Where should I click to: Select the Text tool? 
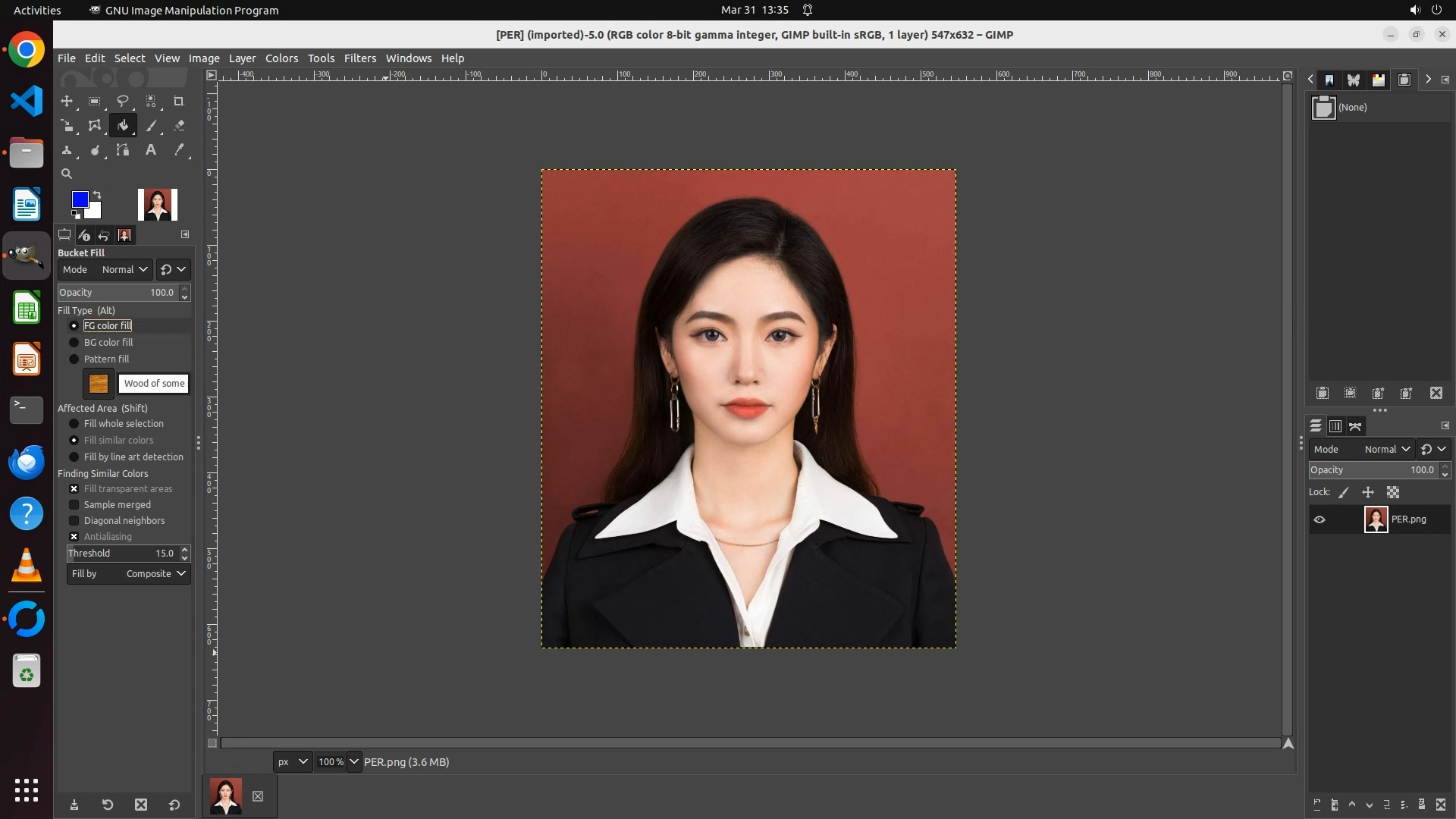(151, 150)
